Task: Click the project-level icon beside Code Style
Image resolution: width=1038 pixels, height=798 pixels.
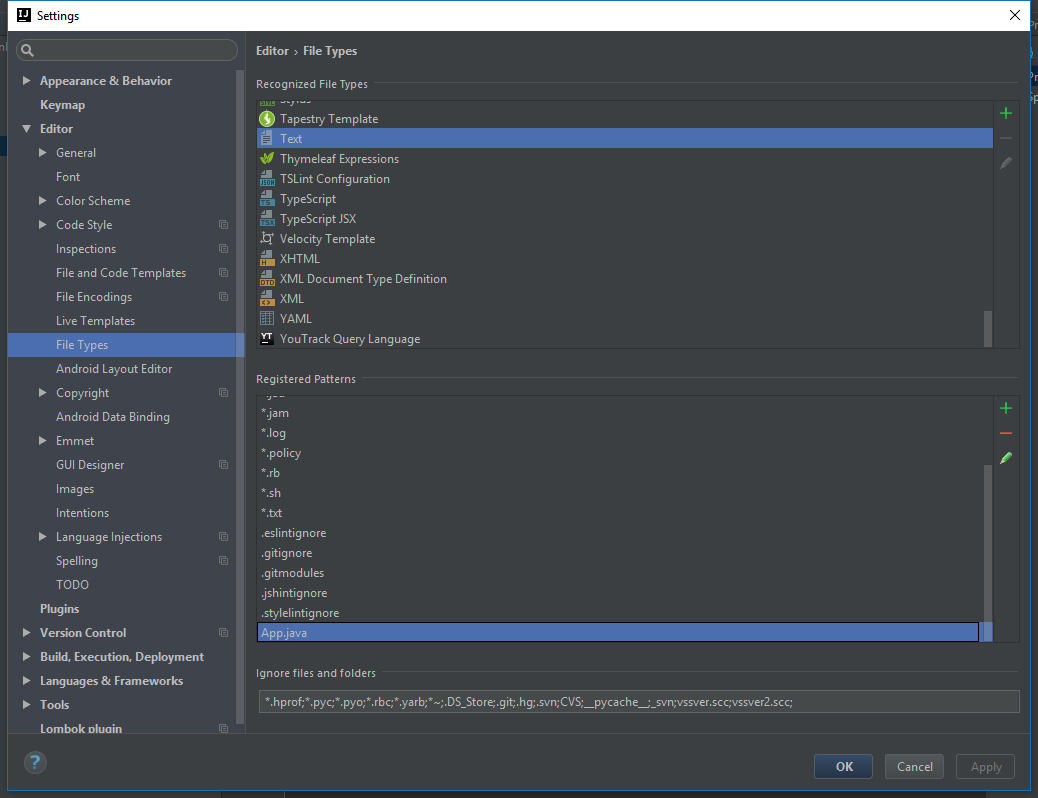Action: pos(224,224)
